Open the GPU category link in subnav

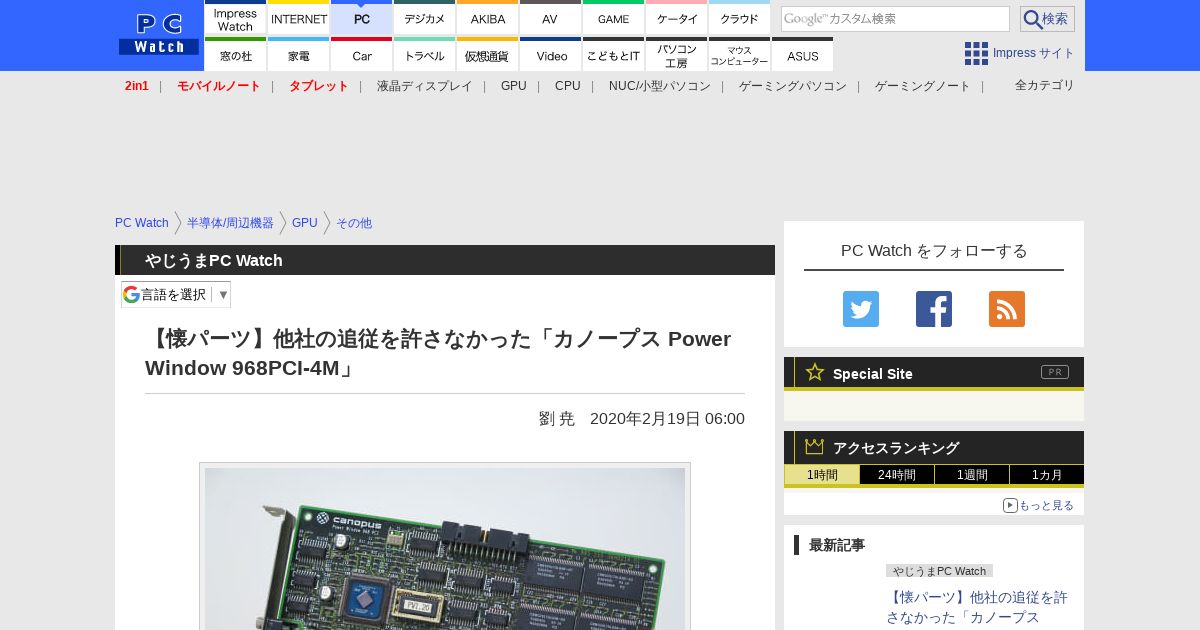514,86
